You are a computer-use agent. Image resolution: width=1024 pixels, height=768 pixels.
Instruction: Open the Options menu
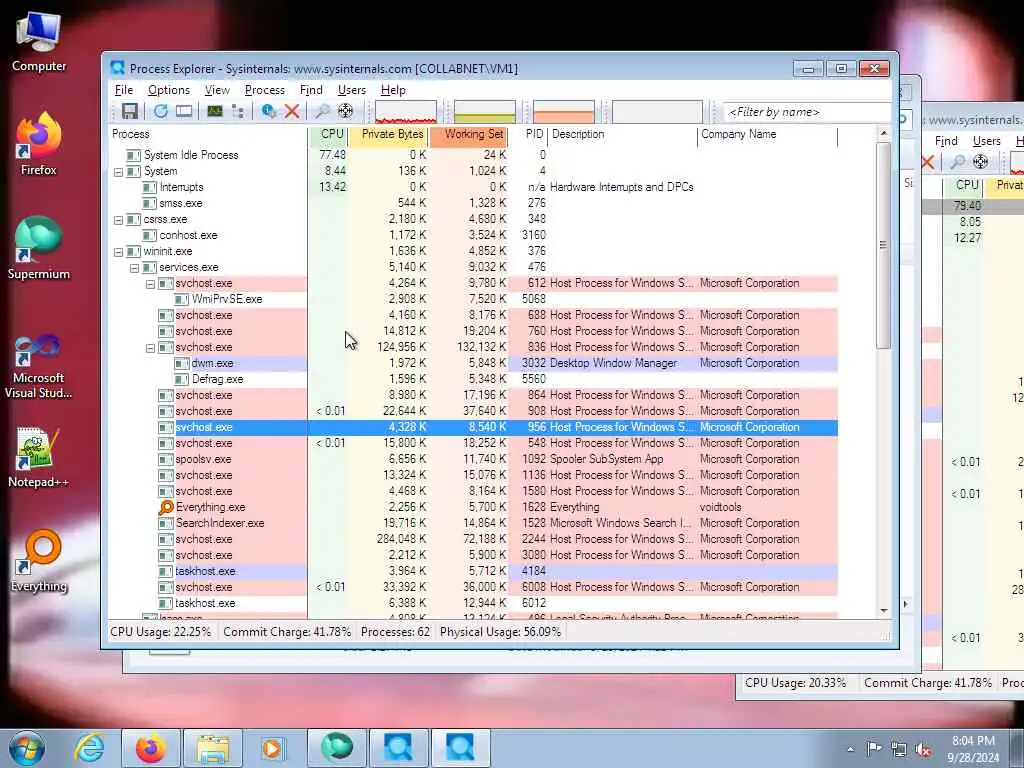168,90
